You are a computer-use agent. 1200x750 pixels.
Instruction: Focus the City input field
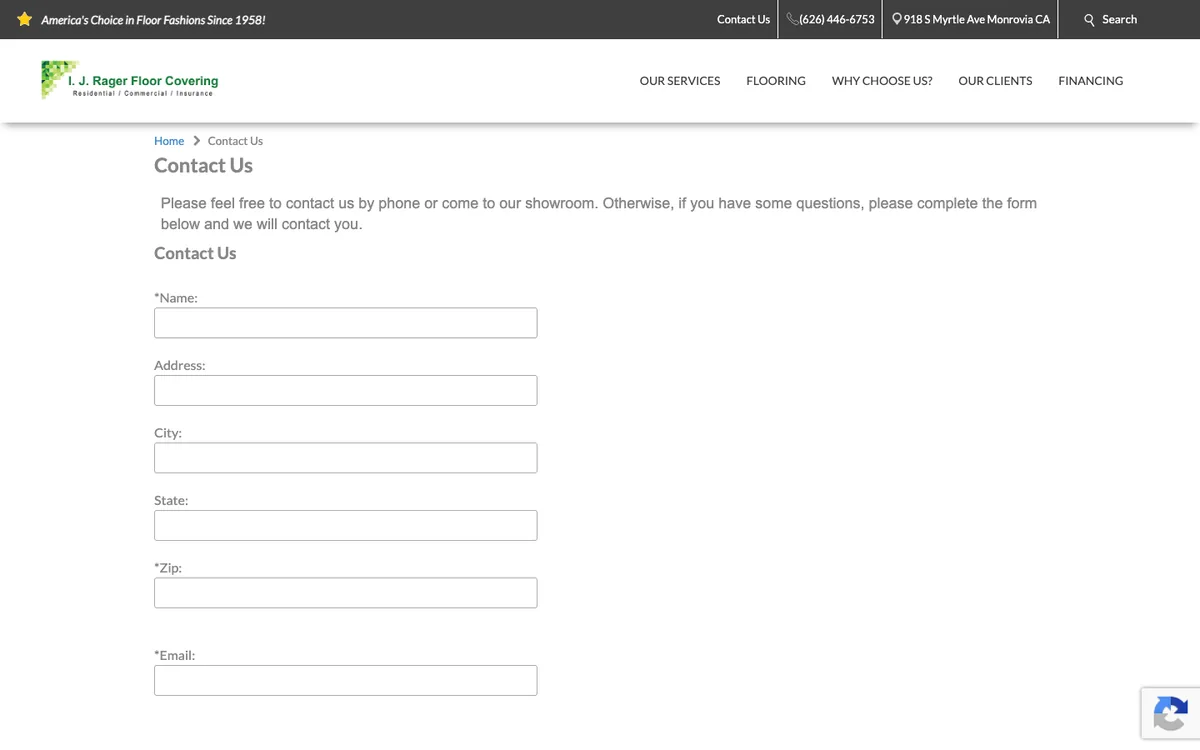coord(346,458)
